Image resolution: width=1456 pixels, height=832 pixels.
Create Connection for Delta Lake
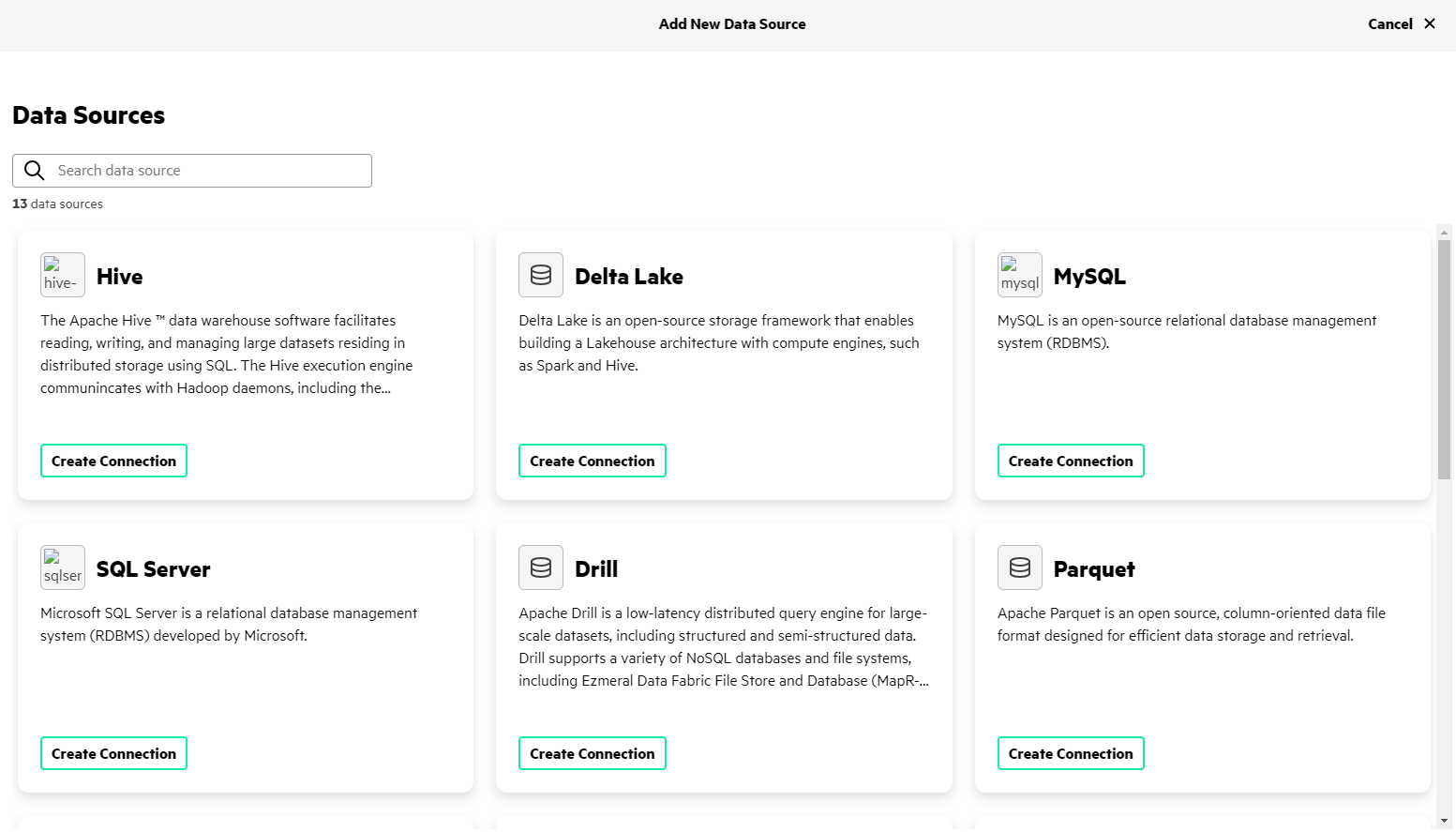593,461
